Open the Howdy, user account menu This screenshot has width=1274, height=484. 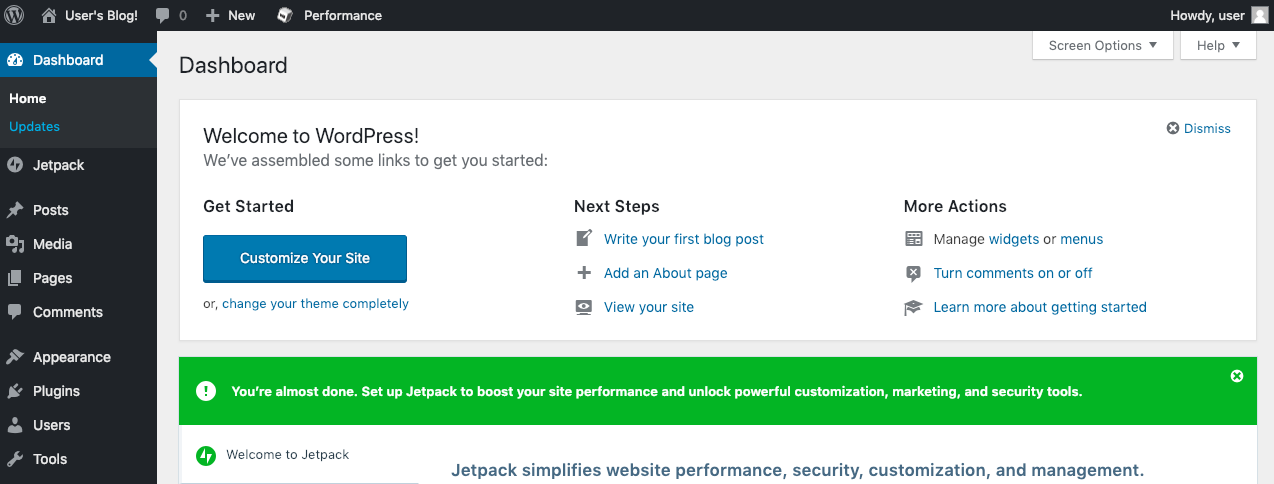point(1218,15)
